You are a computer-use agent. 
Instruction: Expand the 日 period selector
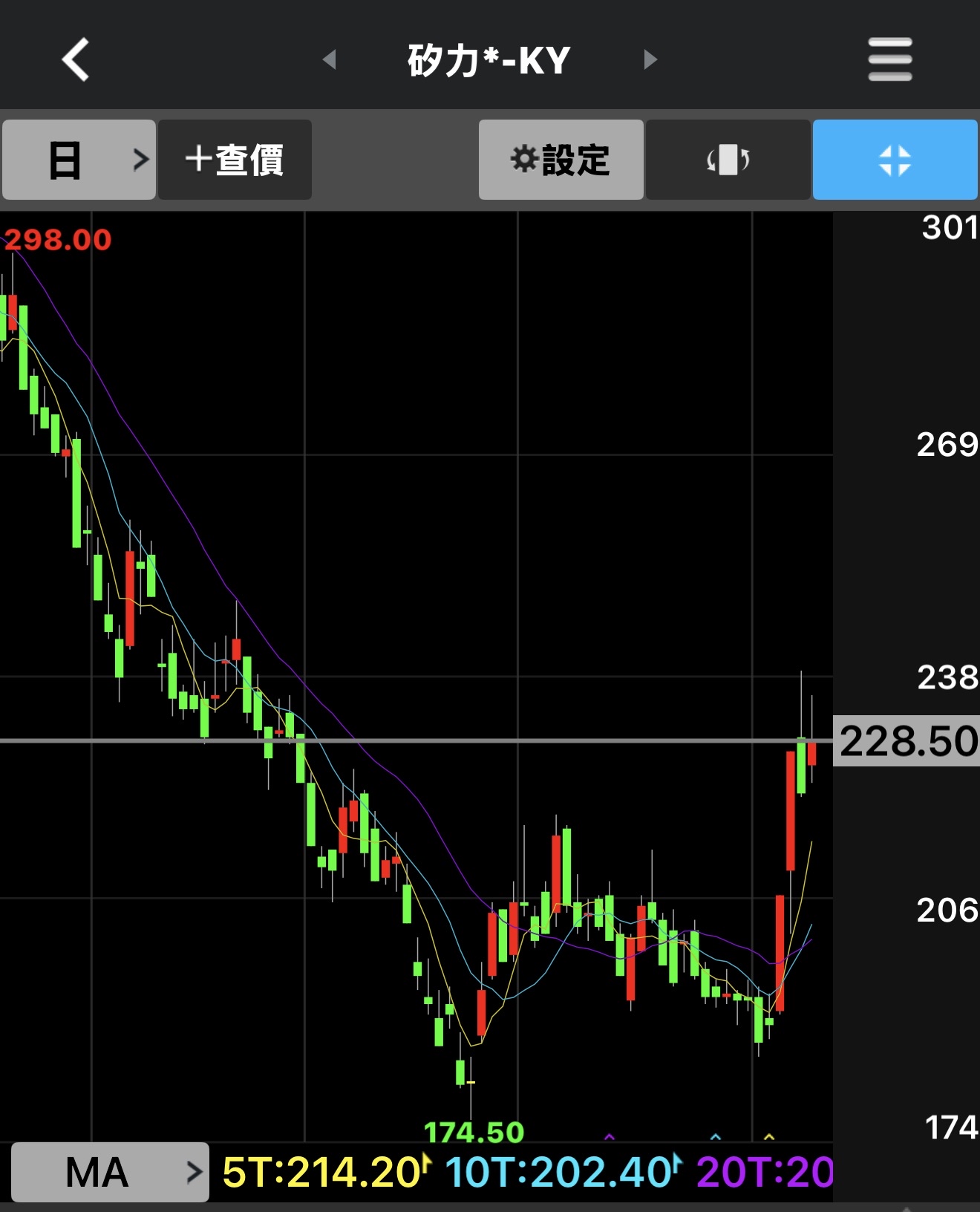[79, 160]
